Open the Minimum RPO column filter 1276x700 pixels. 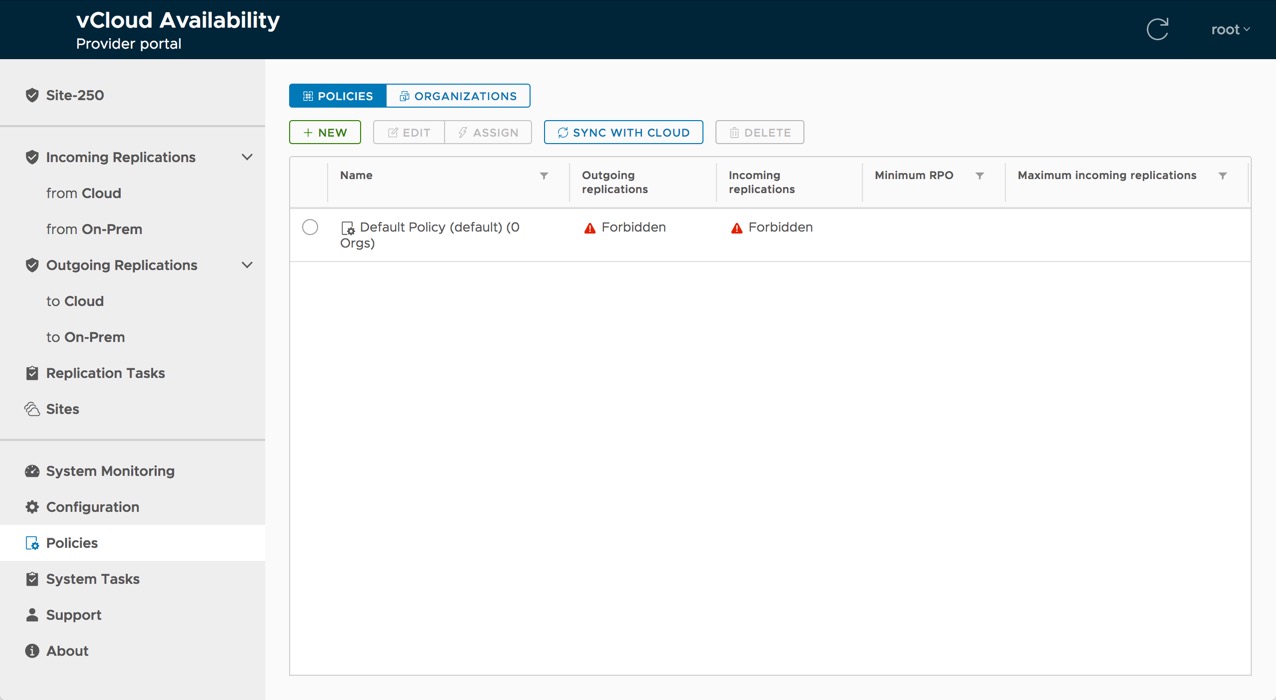[980, 176]
